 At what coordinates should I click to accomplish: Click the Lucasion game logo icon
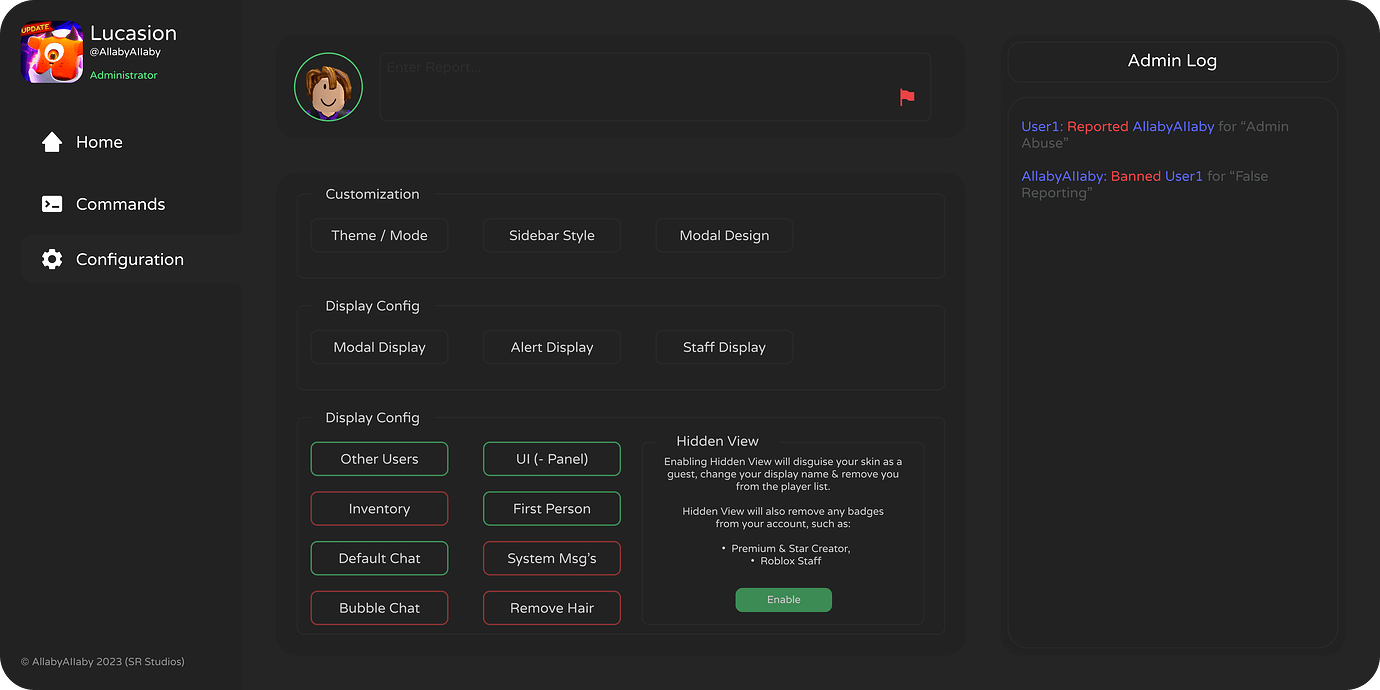click(52, 52)
